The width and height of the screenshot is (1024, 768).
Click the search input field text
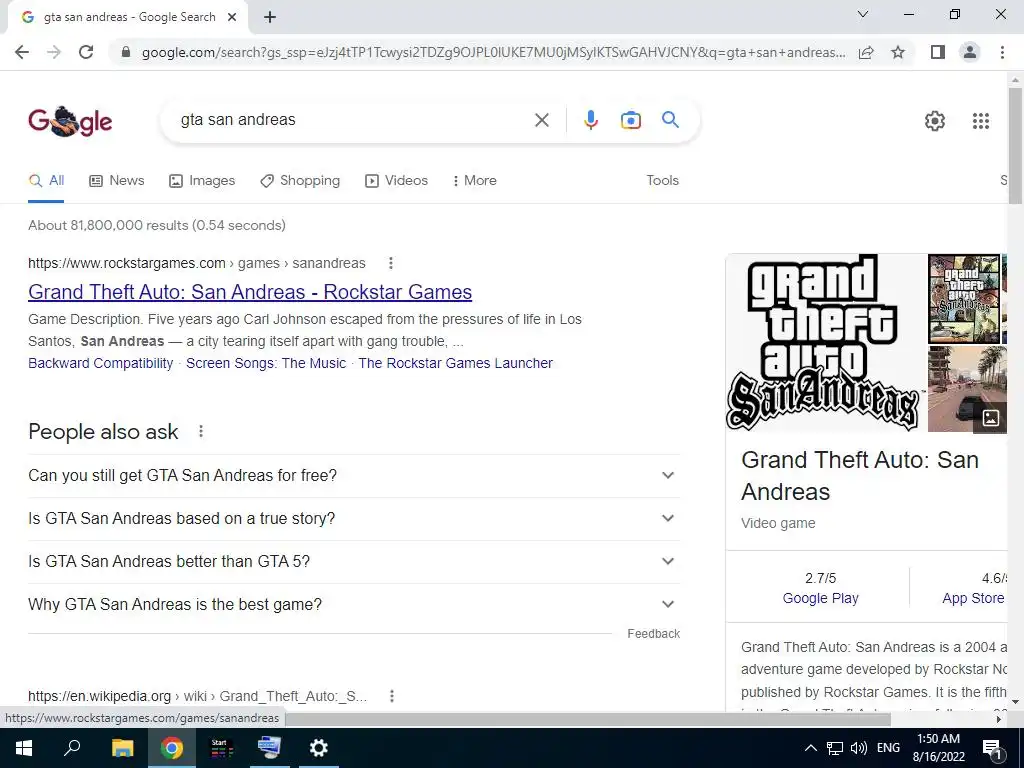pyautogui.click(x=238, y=120)
